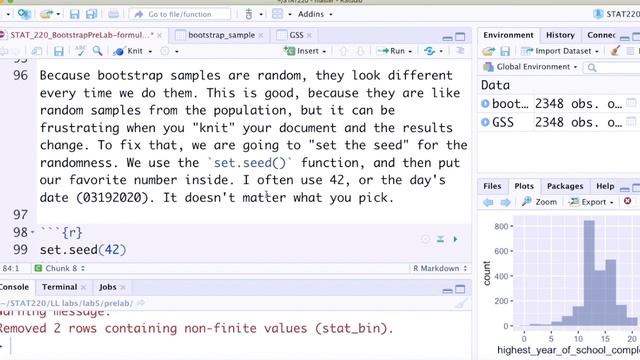Close the GSS tab

point(309,36)
